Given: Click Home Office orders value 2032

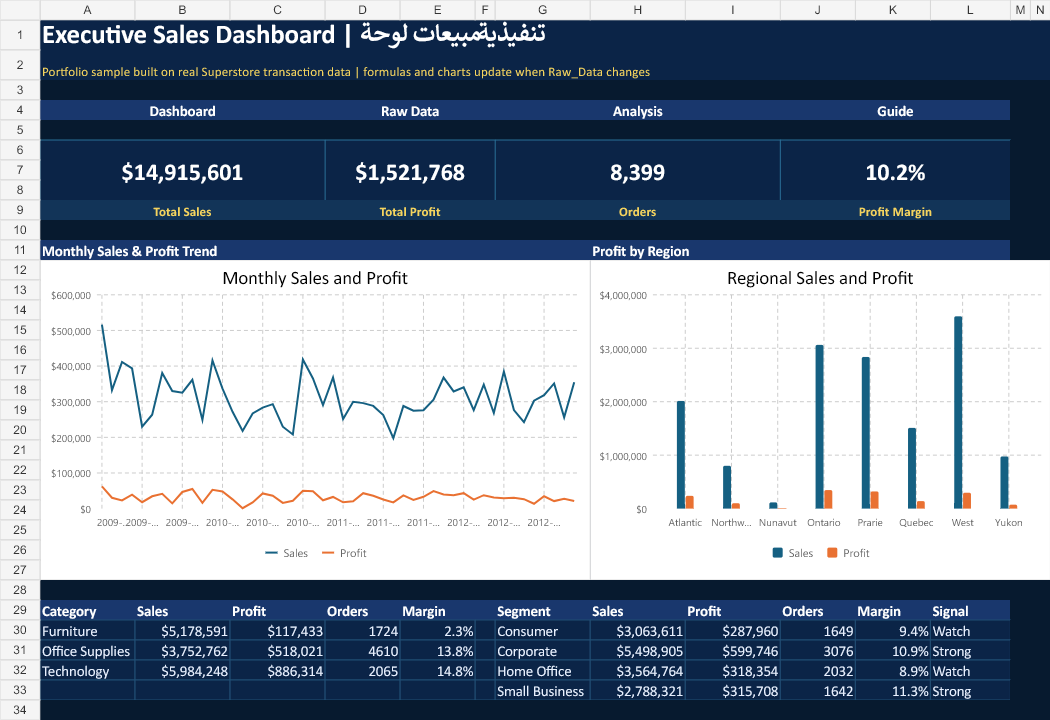Looking at the screenshot, I should pos(818,671).
